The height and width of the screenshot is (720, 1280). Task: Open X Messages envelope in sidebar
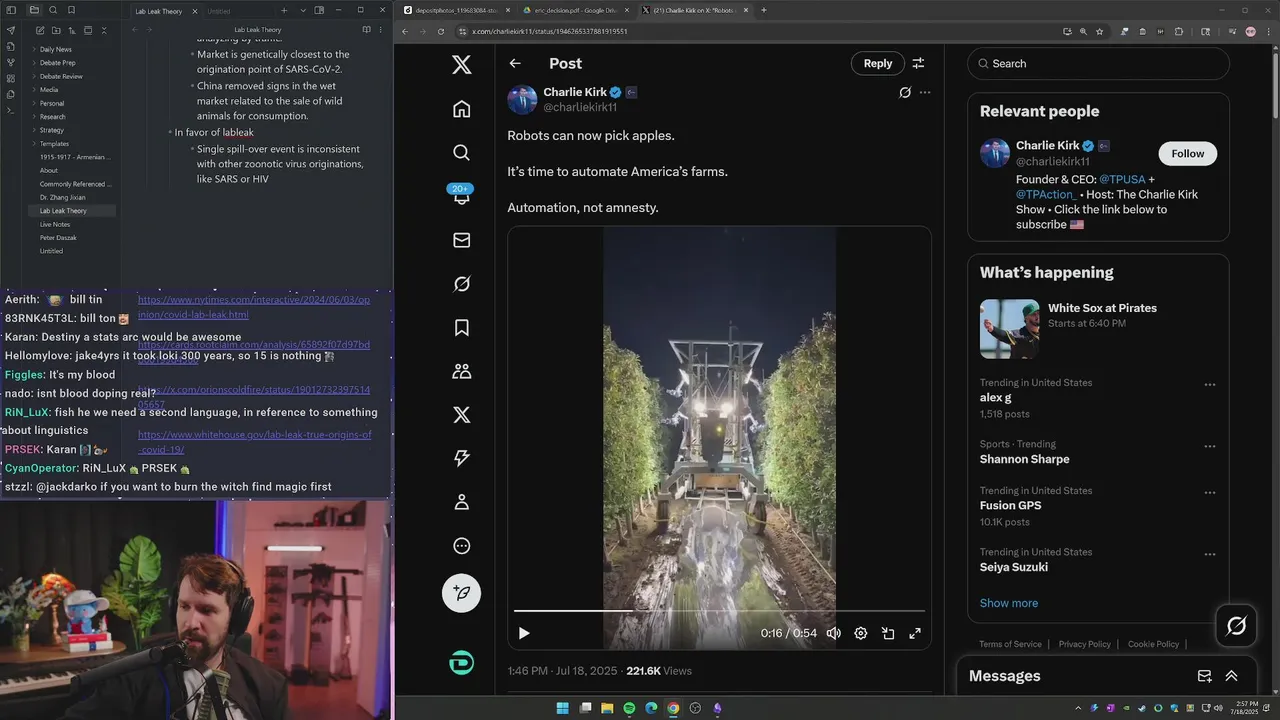(461, 240)
